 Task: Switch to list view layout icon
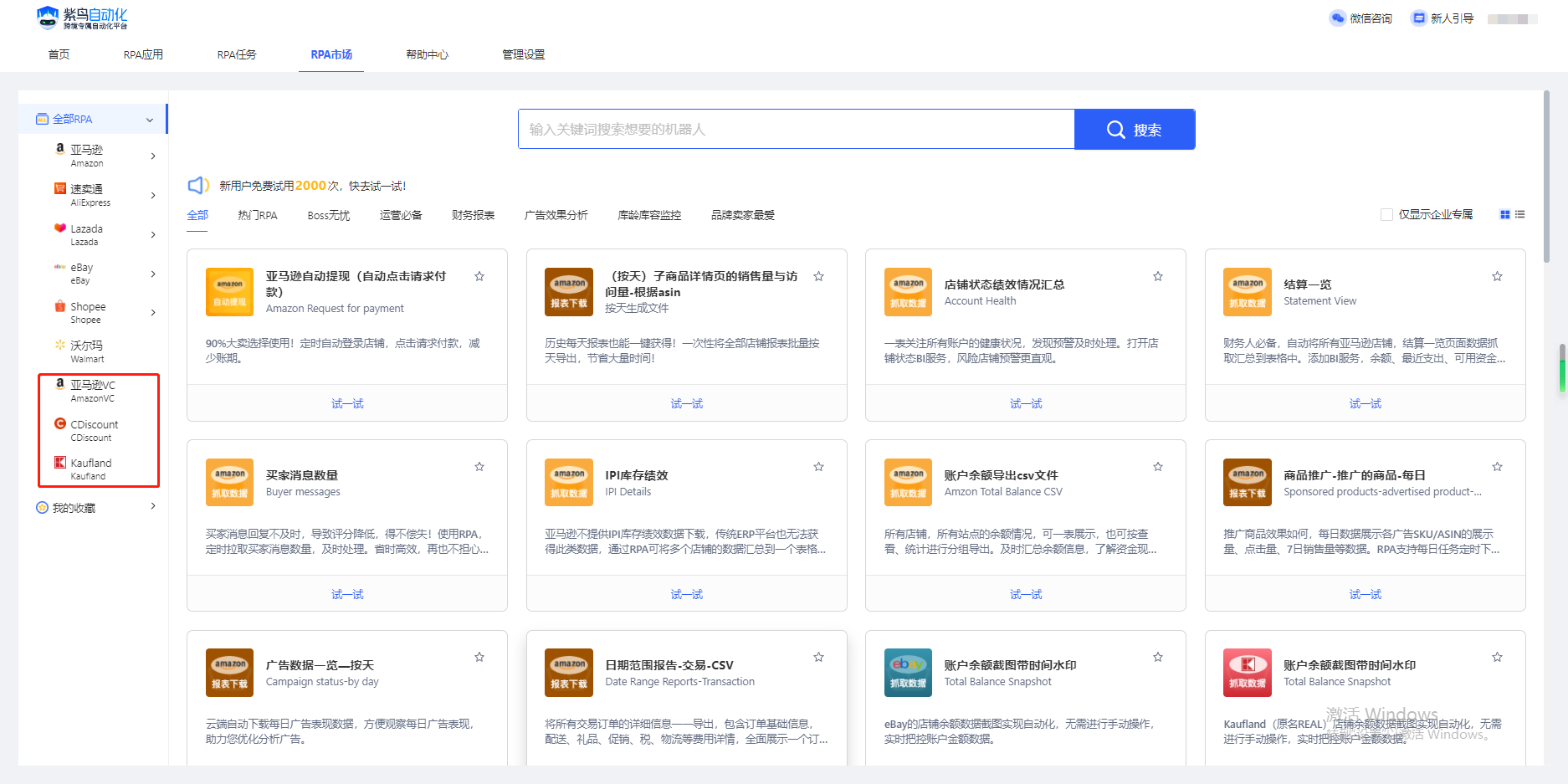coord(1520,215)
